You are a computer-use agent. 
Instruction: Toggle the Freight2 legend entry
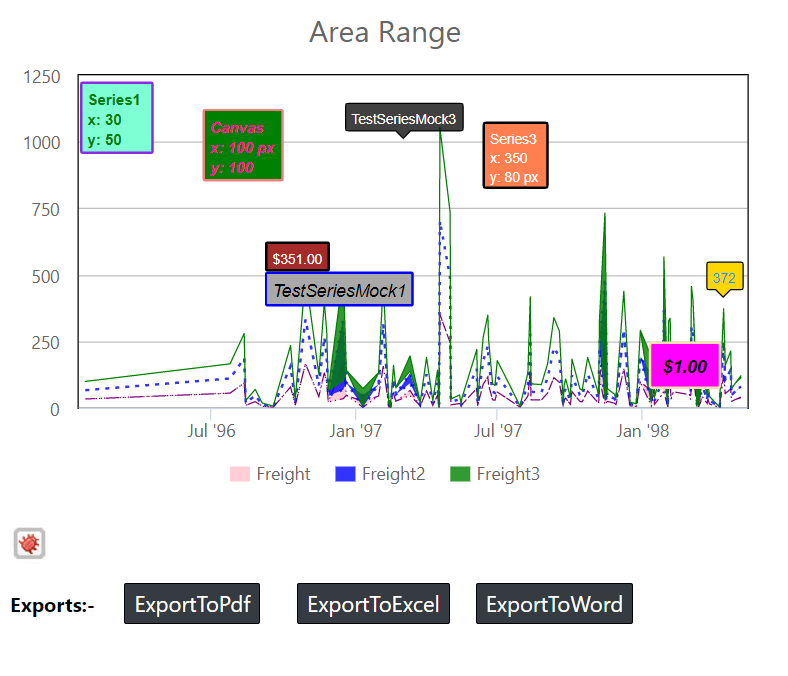(380, 474)
